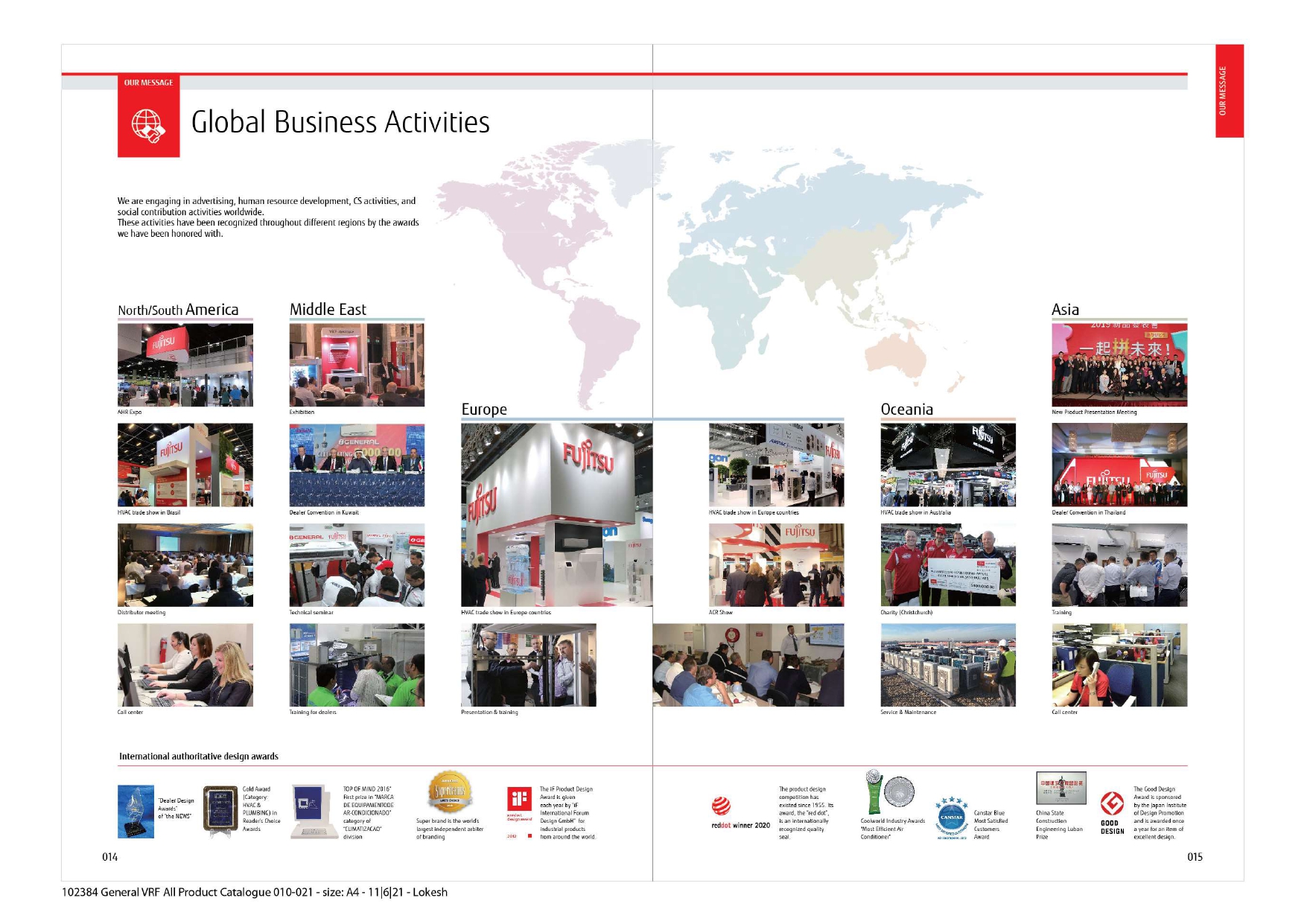Click the footer text '102384 General VRF All Product Catalogue'
The image size is (1307, 924).
pos(166,892)
